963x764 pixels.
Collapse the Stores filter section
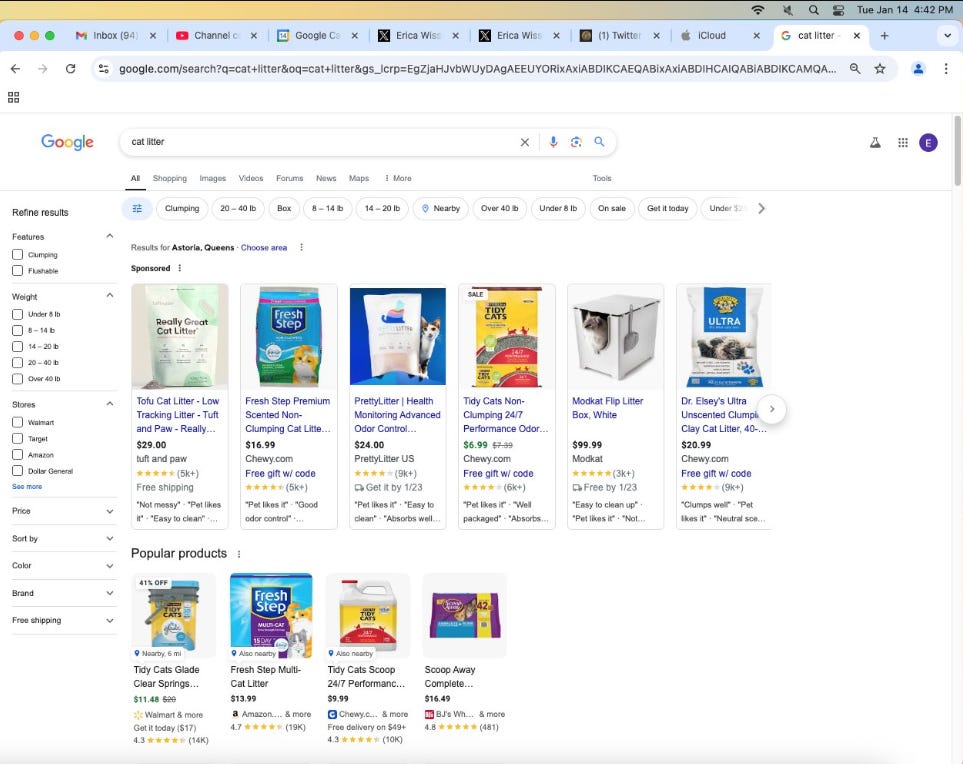coord(109,404)
